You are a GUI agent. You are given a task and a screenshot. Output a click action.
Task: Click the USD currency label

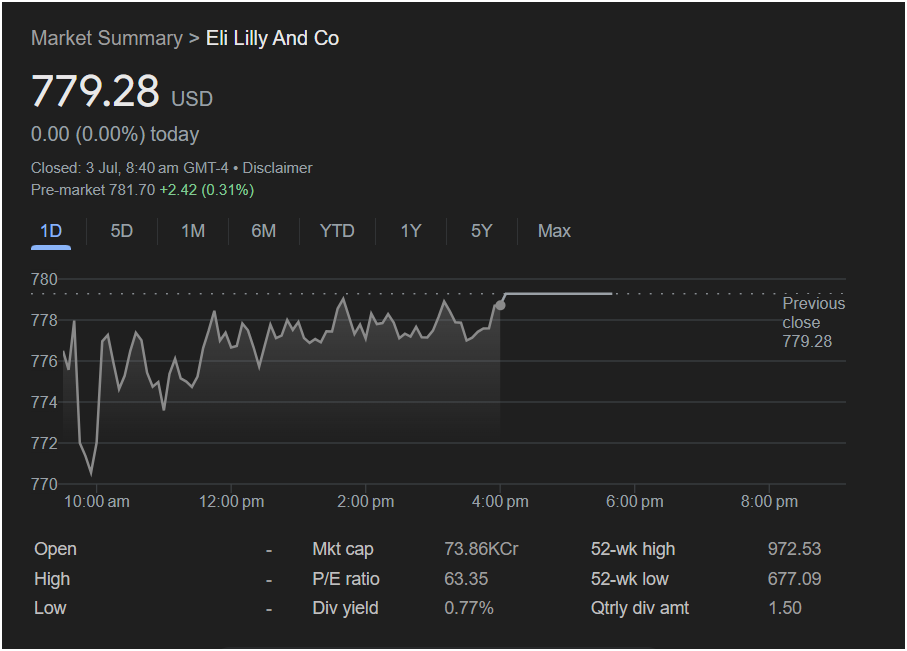pyautogui.click(x=192, y=99)
